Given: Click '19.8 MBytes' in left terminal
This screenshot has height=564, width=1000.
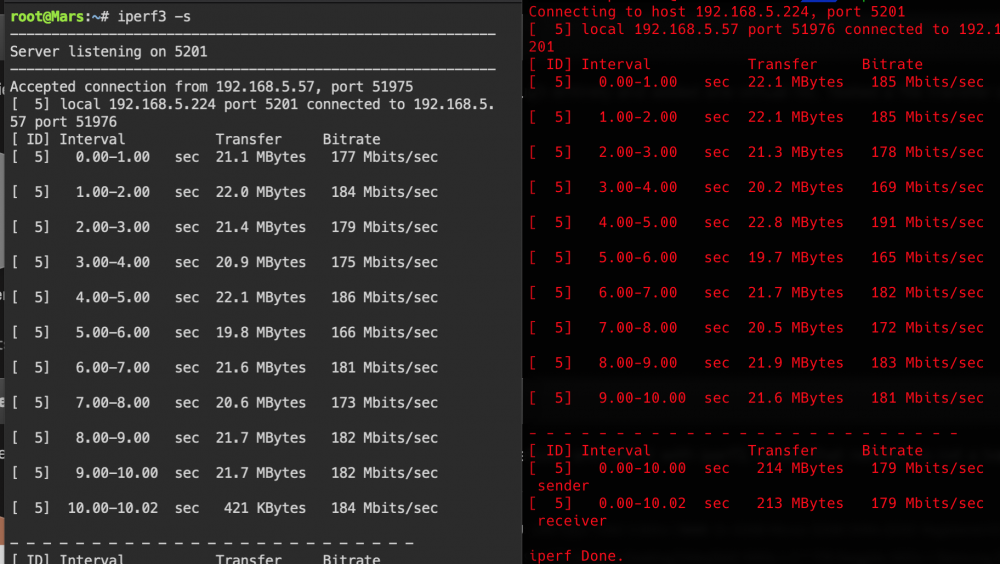Looking at the screenshot, I should [x=260, y=332].
